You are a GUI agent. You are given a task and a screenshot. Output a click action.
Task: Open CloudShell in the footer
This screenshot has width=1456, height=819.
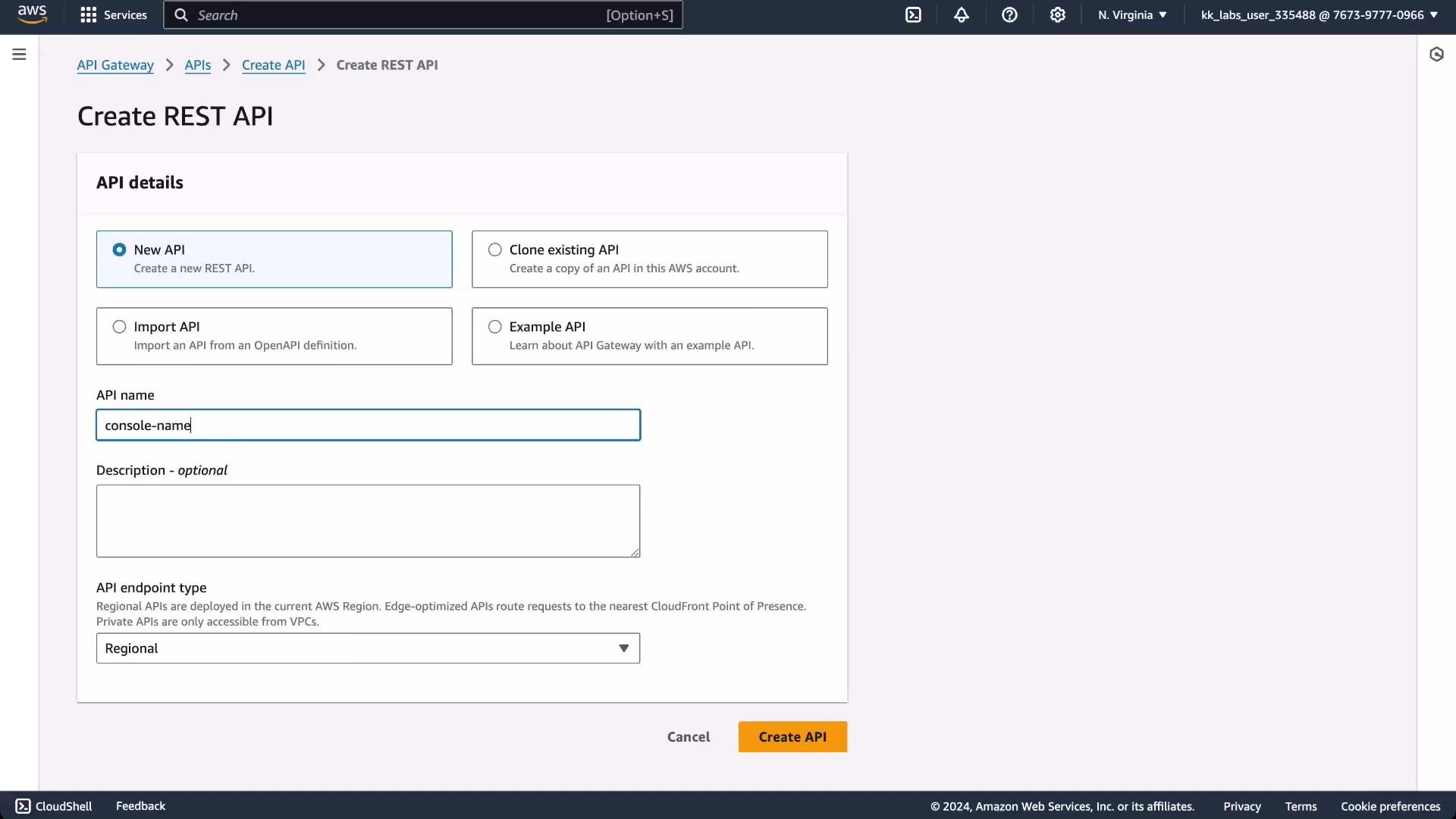54,806
